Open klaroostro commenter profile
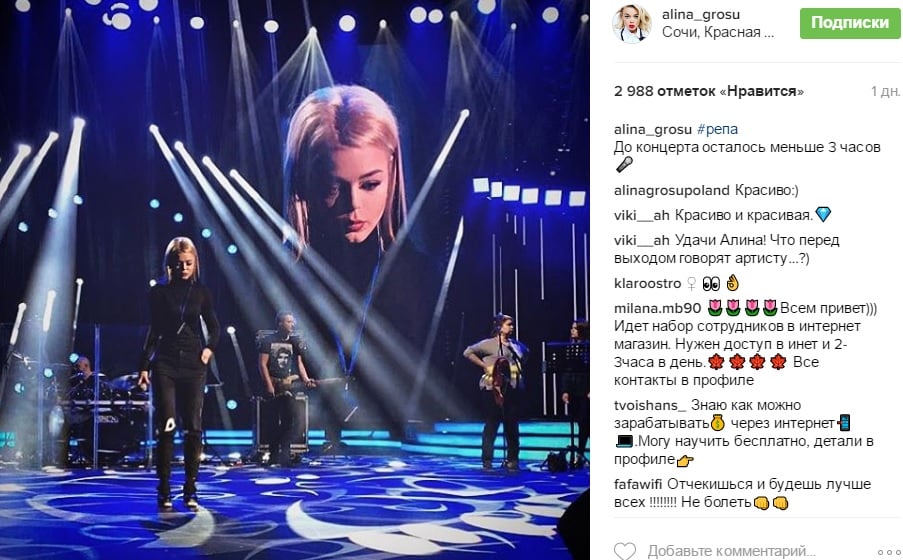Image resolution: width=903 pixels, height=560 pixels. (x=647, y=283)
